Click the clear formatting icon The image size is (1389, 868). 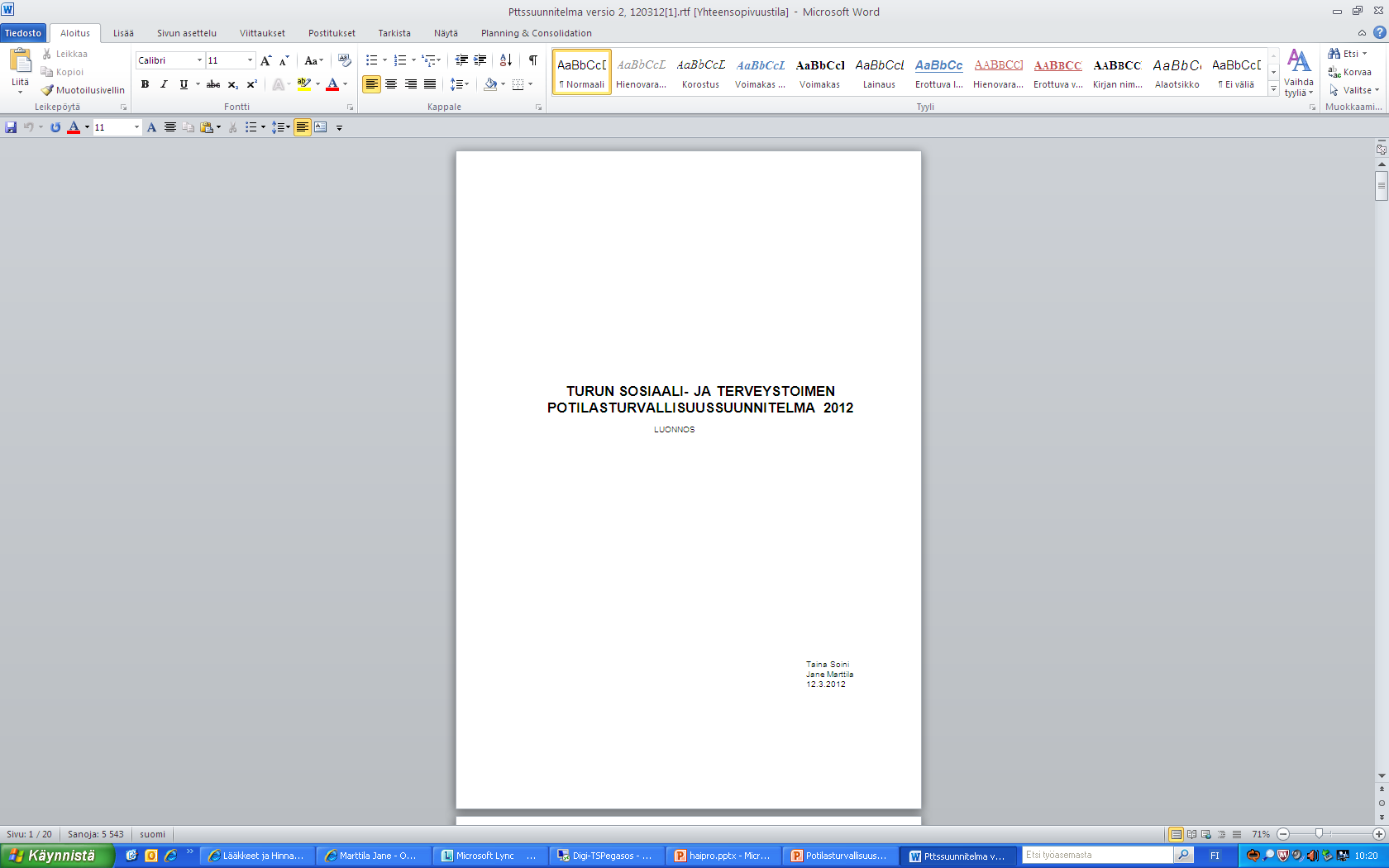[x=344, y=60]
